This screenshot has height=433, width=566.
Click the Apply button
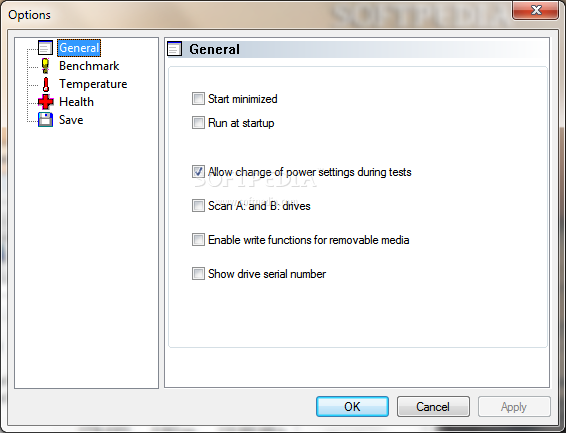pyautogui.click(x=514, y=407)
